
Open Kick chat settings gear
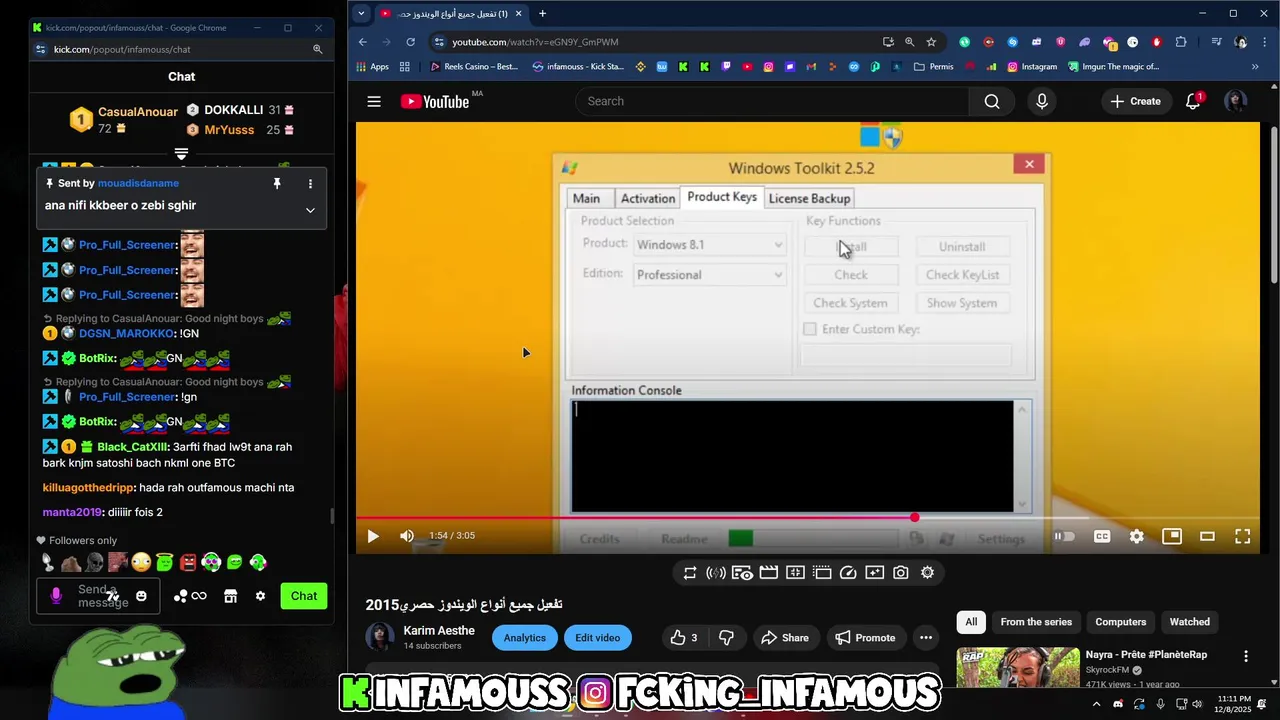(x=260, y=596)
